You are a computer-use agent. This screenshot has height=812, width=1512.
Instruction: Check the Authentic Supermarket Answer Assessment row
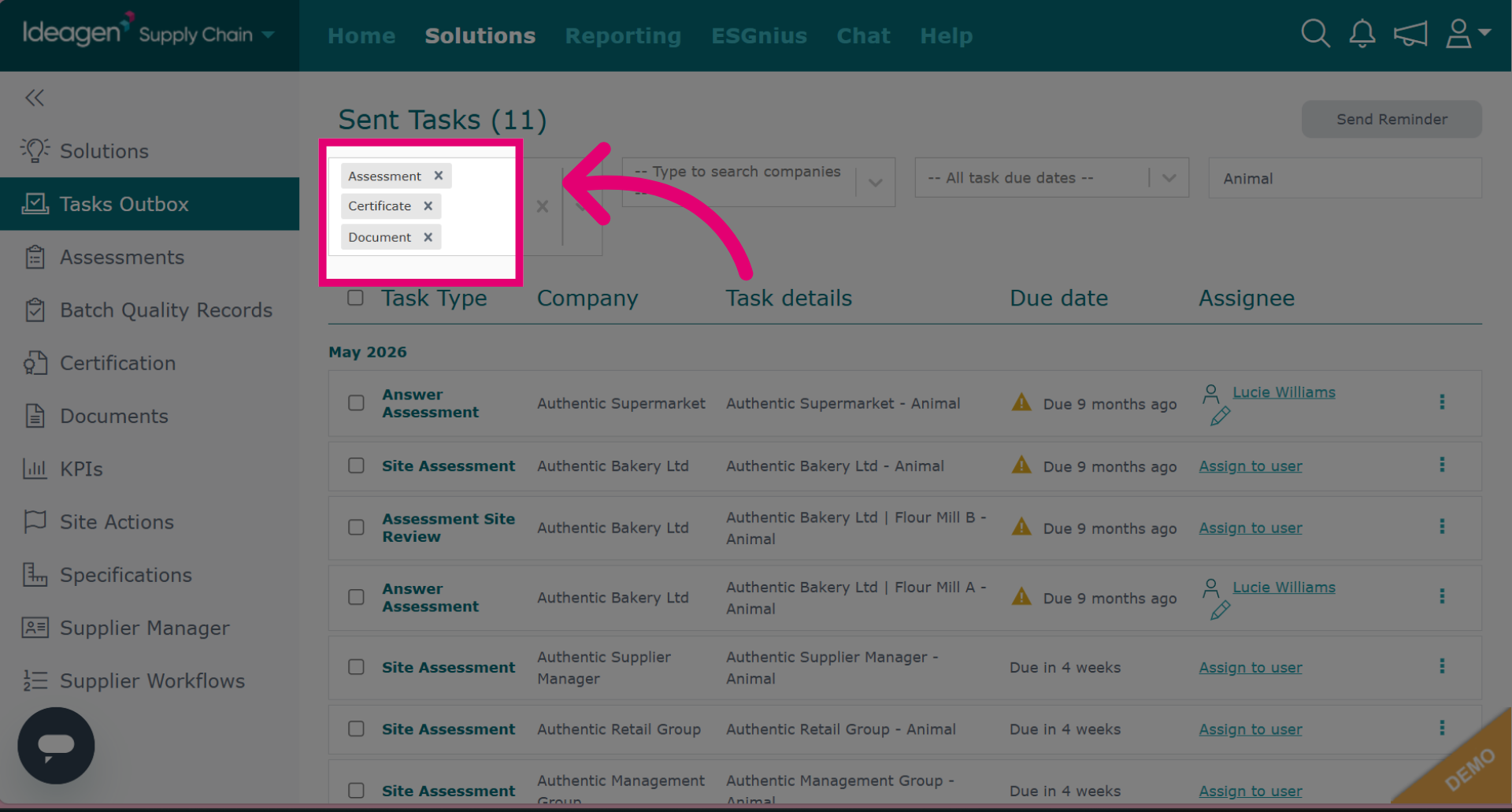coord(357,403)
